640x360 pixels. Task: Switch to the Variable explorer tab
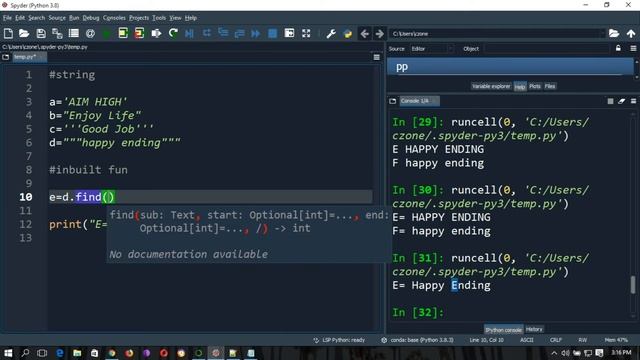point(491,86)
